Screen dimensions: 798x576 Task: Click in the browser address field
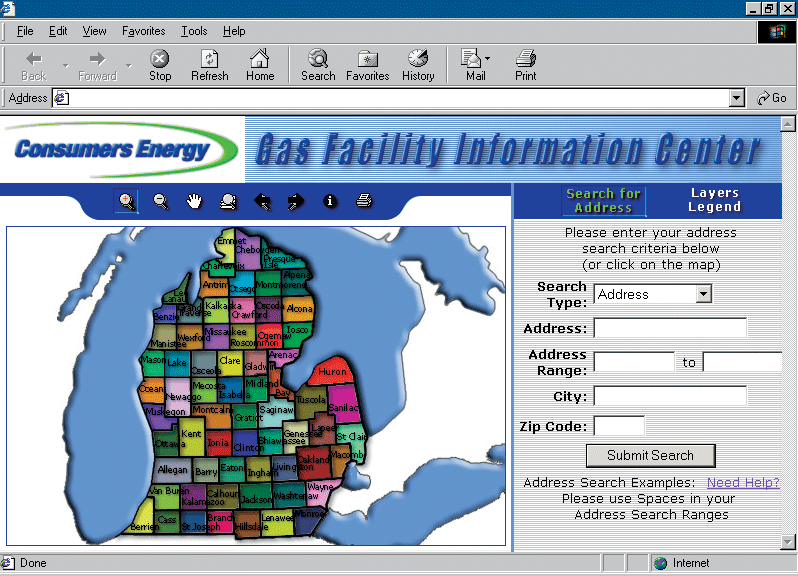(x=398, y=98)
